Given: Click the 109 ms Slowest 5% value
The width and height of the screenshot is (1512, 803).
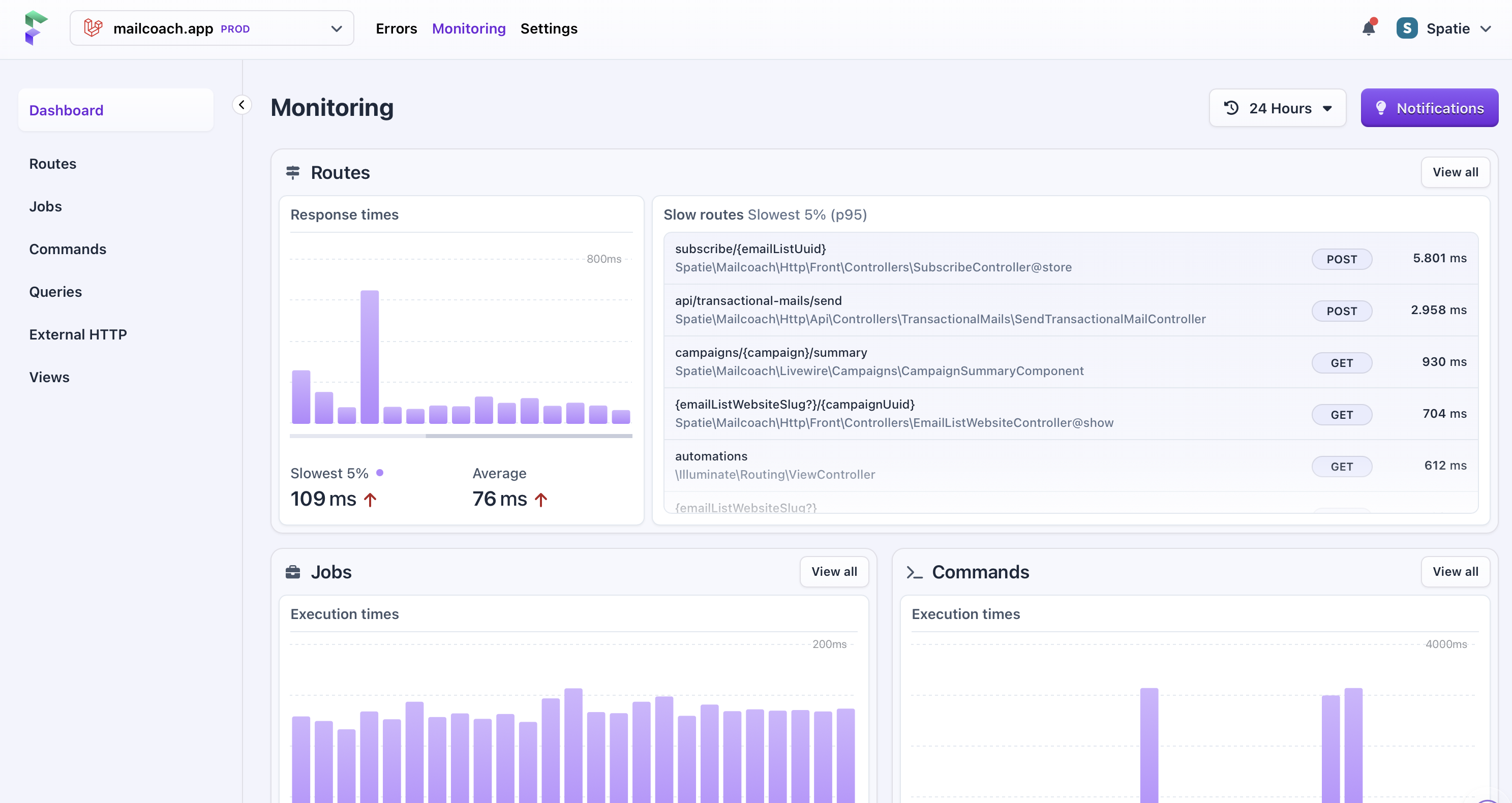Looking at the screenshot, I should (323, 499).
